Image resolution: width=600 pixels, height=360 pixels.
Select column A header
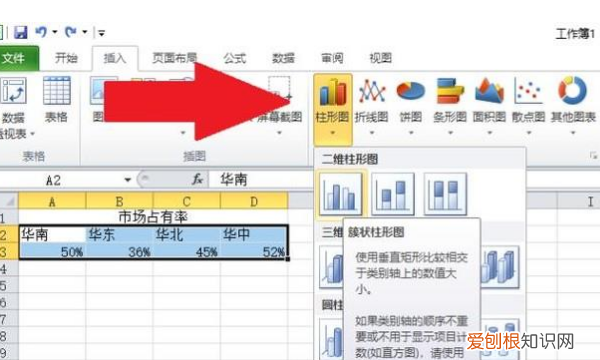pos(52,201)
